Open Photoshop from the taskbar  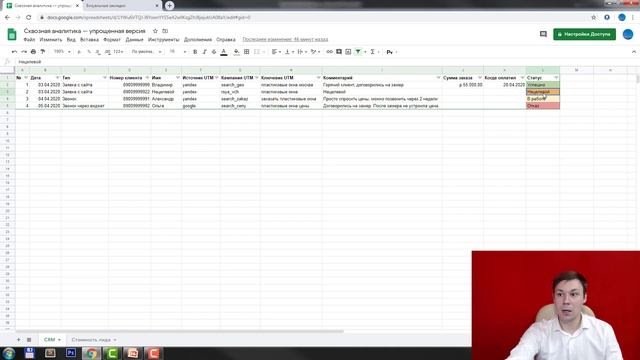point(71,353)
